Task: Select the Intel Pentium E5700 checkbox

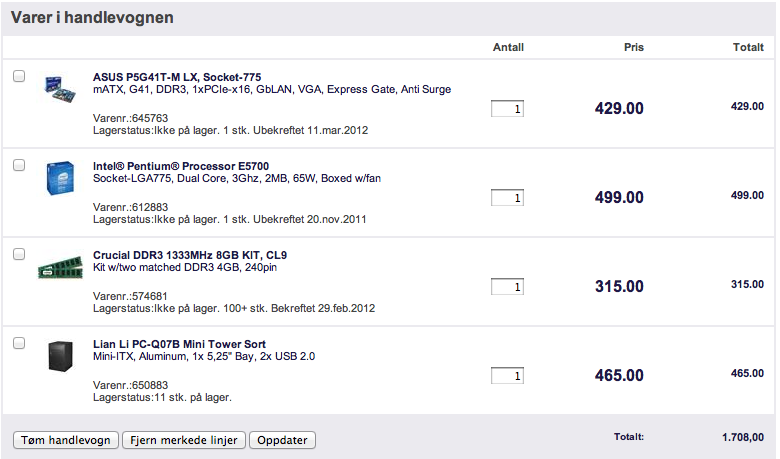Action: pos(19,165)
